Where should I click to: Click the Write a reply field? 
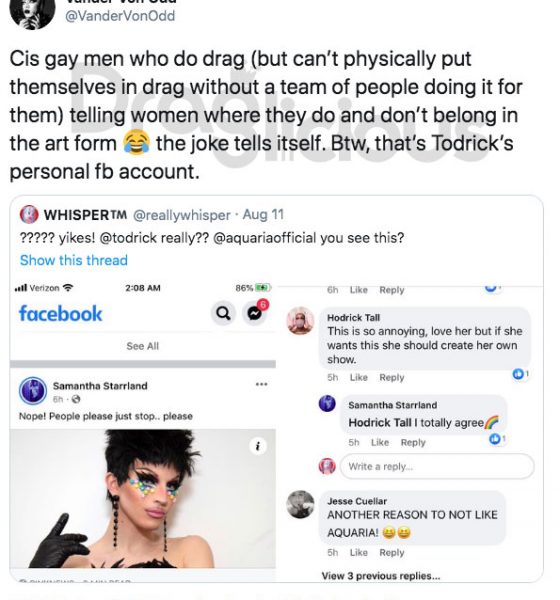tap(437, 466)
